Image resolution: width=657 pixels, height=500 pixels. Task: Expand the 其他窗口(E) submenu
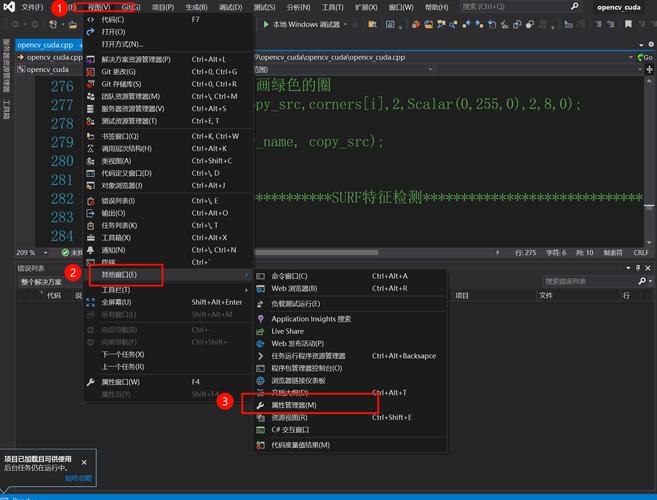[x=168, y=275]
